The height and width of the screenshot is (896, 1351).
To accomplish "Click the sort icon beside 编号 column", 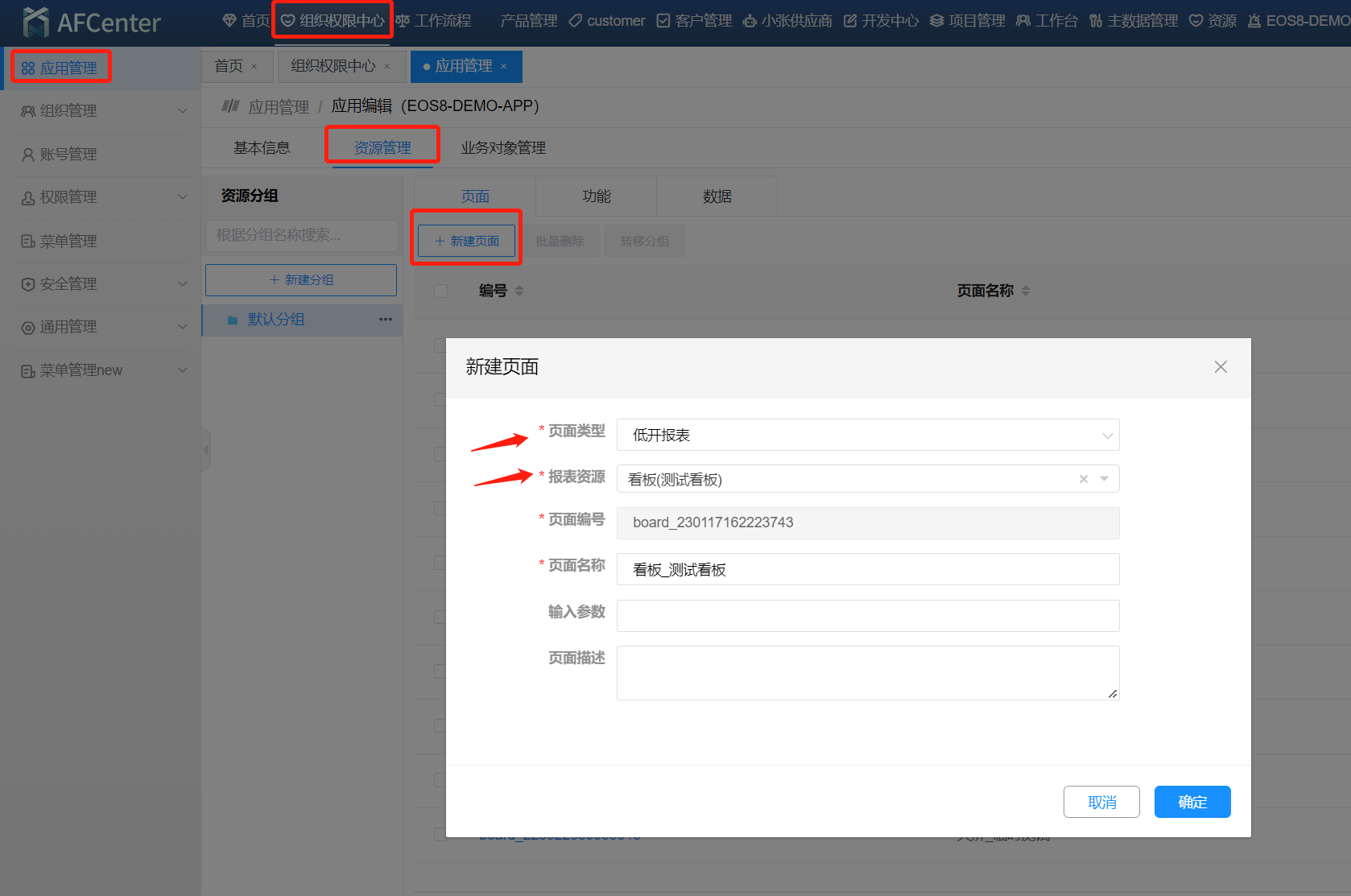I will pos(519,291).
